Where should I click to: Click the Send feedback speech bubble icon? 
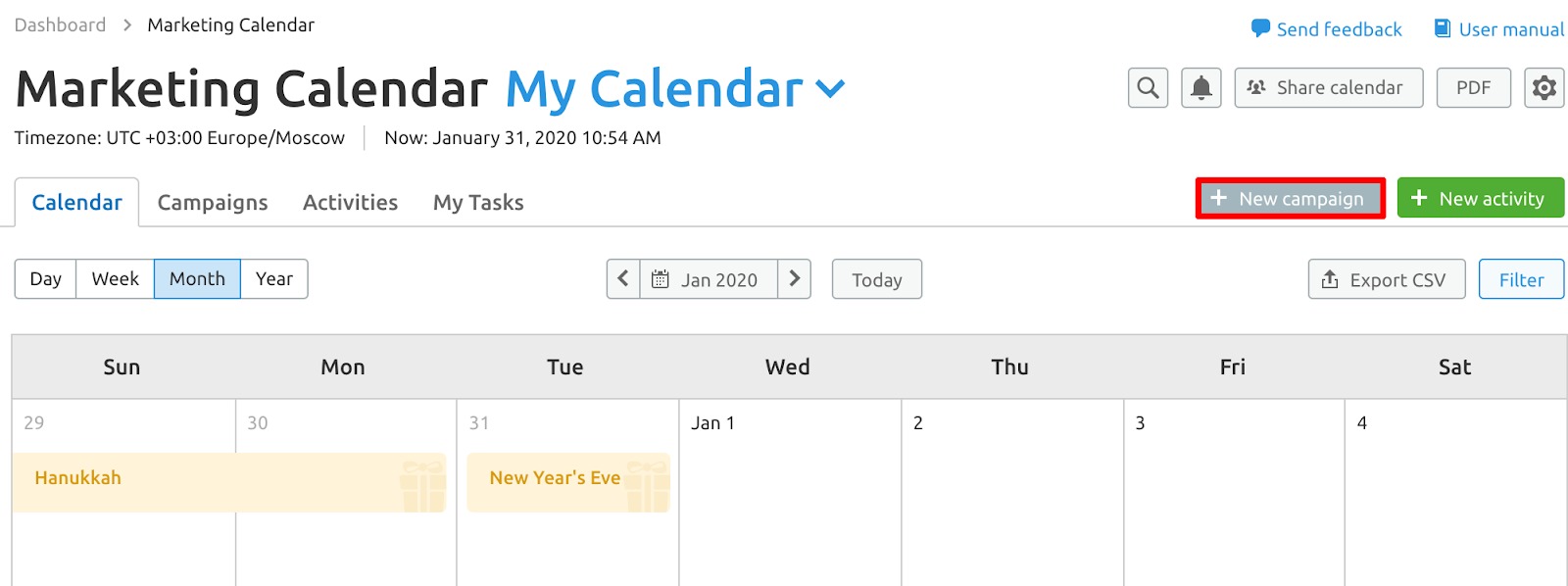click(1260, 29)
